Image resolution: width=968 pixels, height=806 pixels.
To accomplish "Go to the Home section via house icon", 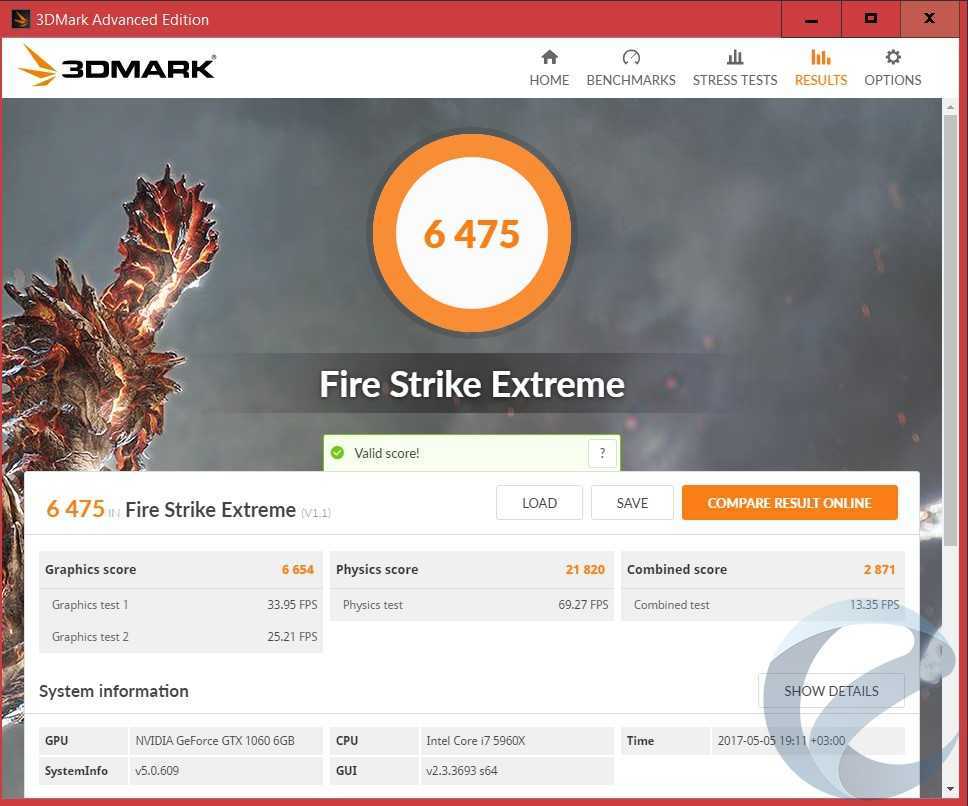I will pyautogui.click(x=549, y=57).
